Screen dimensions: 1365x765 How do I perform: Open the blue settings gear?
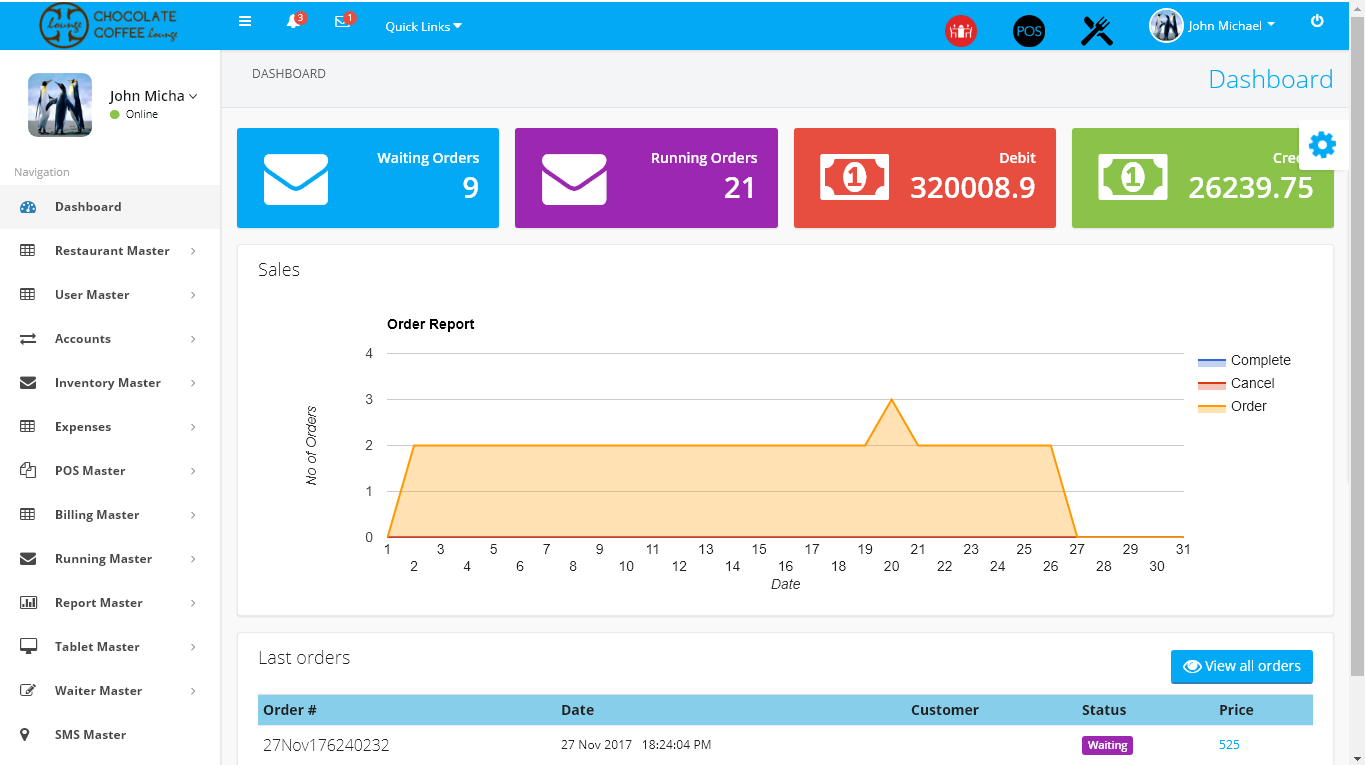[1322, 145]
